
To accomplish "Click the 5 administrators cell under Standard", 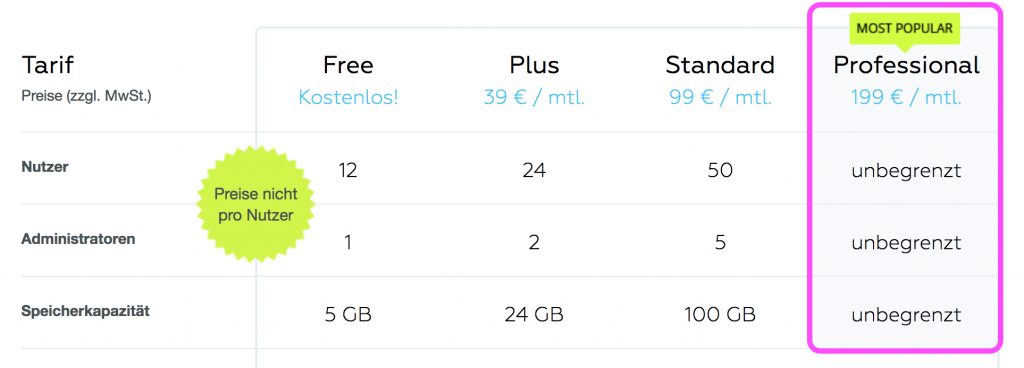I will click(720, 243).
